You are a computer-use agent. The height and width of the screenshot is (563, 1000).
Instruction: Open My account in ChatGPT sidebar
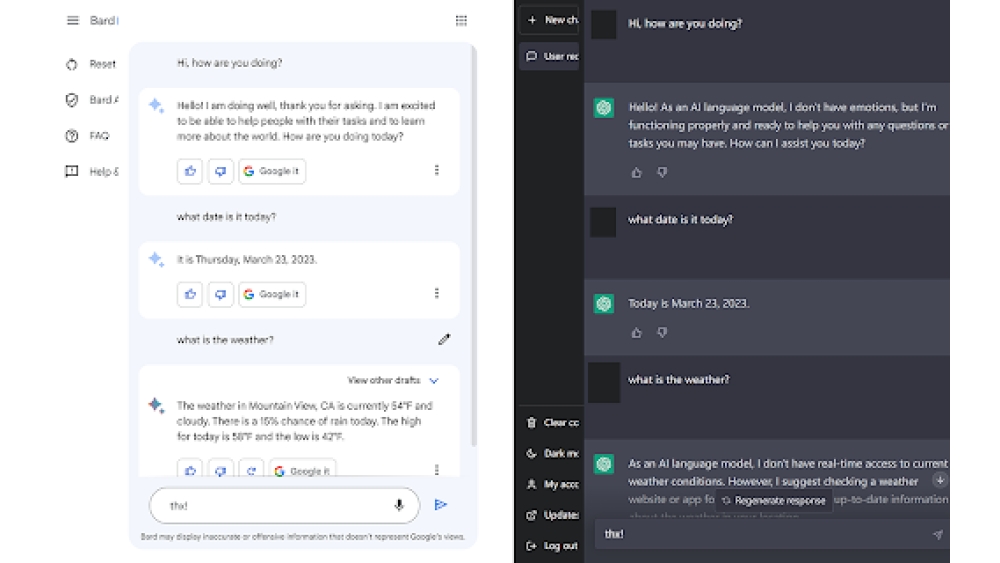(552, 484)
